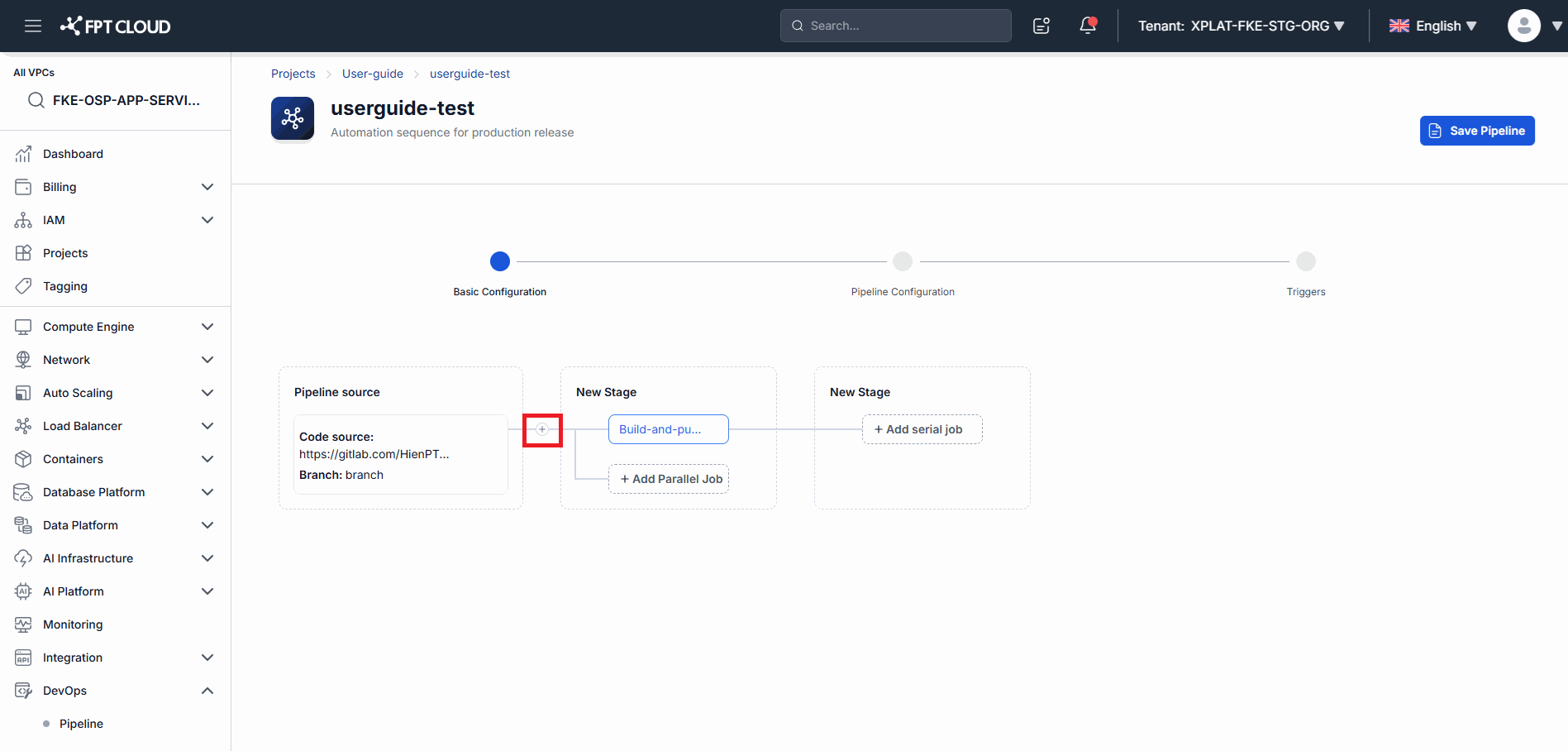Click the IAM hierarchy icon
The height and width of the screenshot is (751, 1568).
[23, 220]
